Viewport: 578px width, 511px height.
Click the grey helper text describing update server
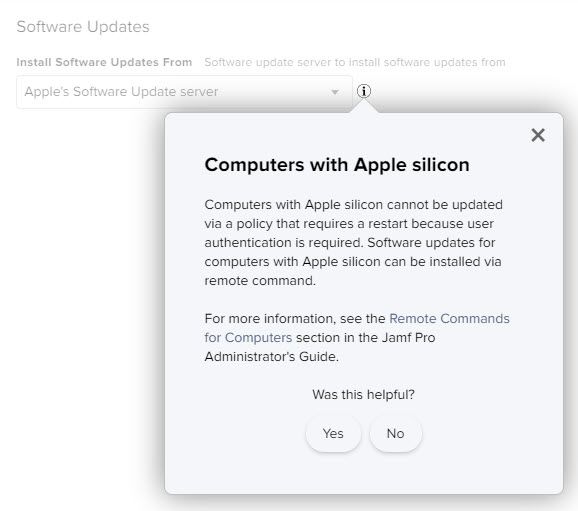point(355,62)
